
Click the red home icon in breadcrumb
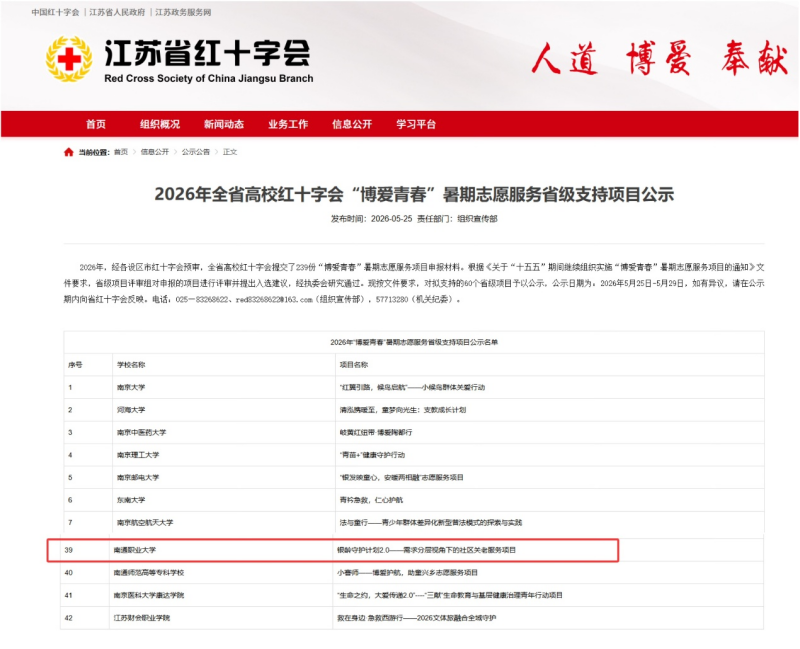68,152
